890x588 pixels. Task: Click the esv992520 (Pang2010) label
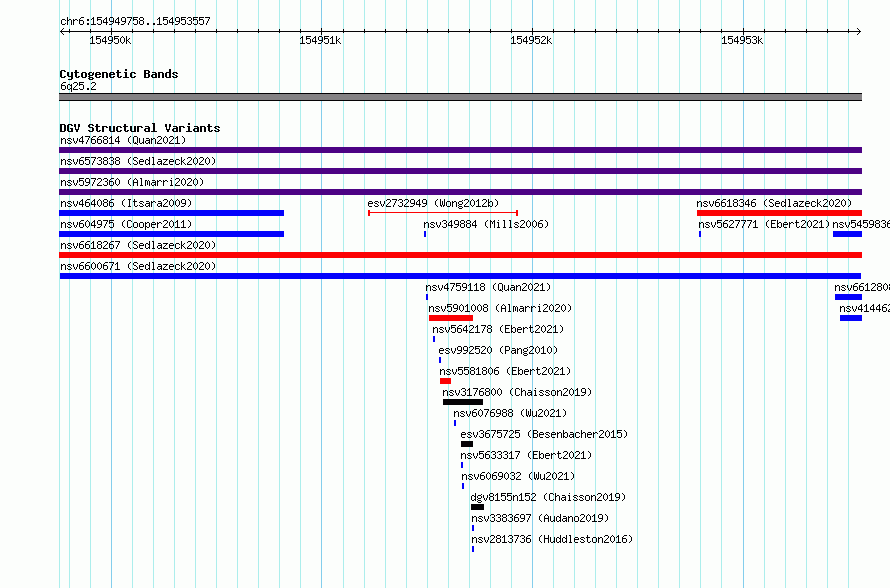pyautogui.click(x=498, y=350)
